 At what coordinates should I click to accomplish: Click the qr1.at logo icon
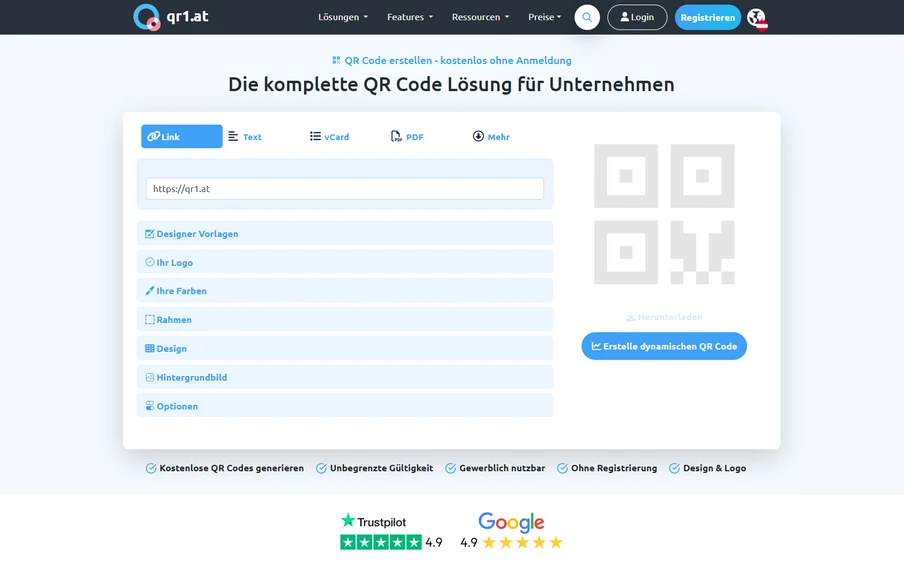tap(146, 17)
